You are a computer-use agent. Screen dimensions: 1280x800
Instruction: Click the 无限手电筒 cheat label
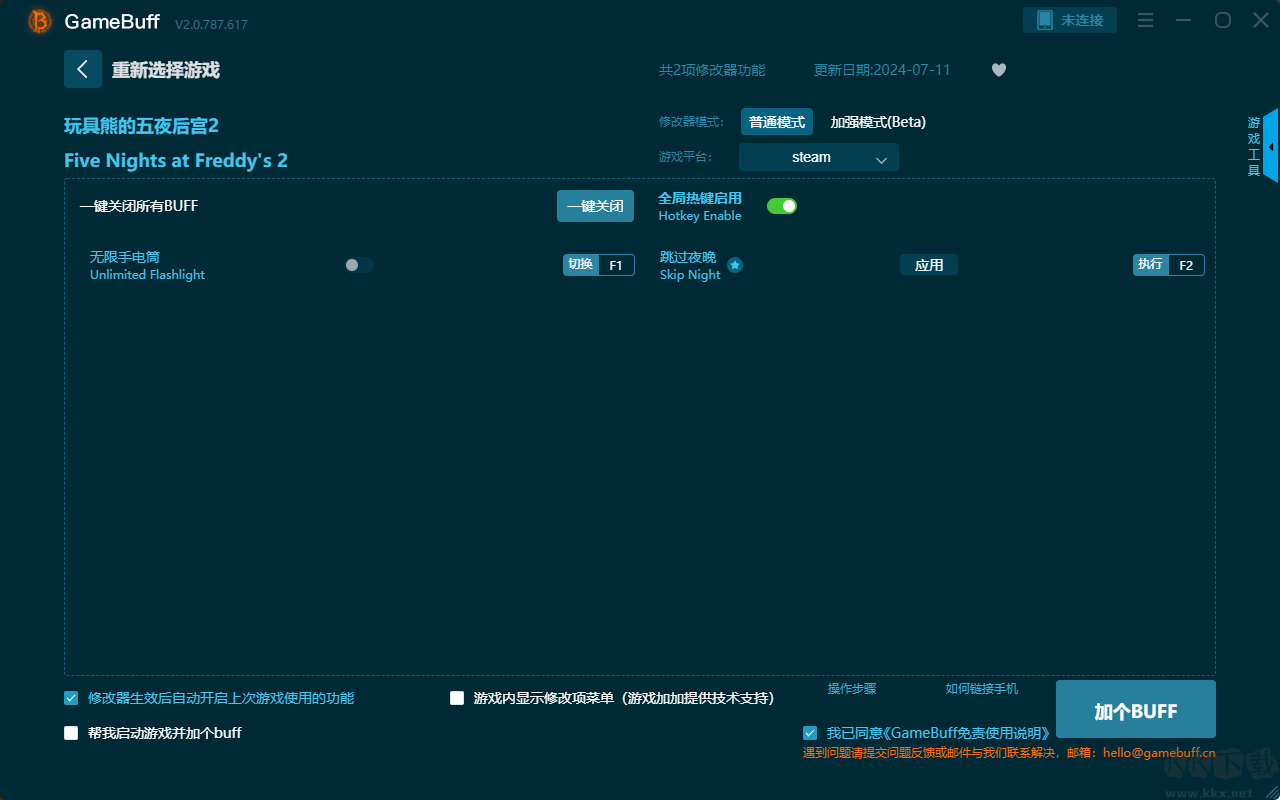pyautogui.click(x=125, y=257)
